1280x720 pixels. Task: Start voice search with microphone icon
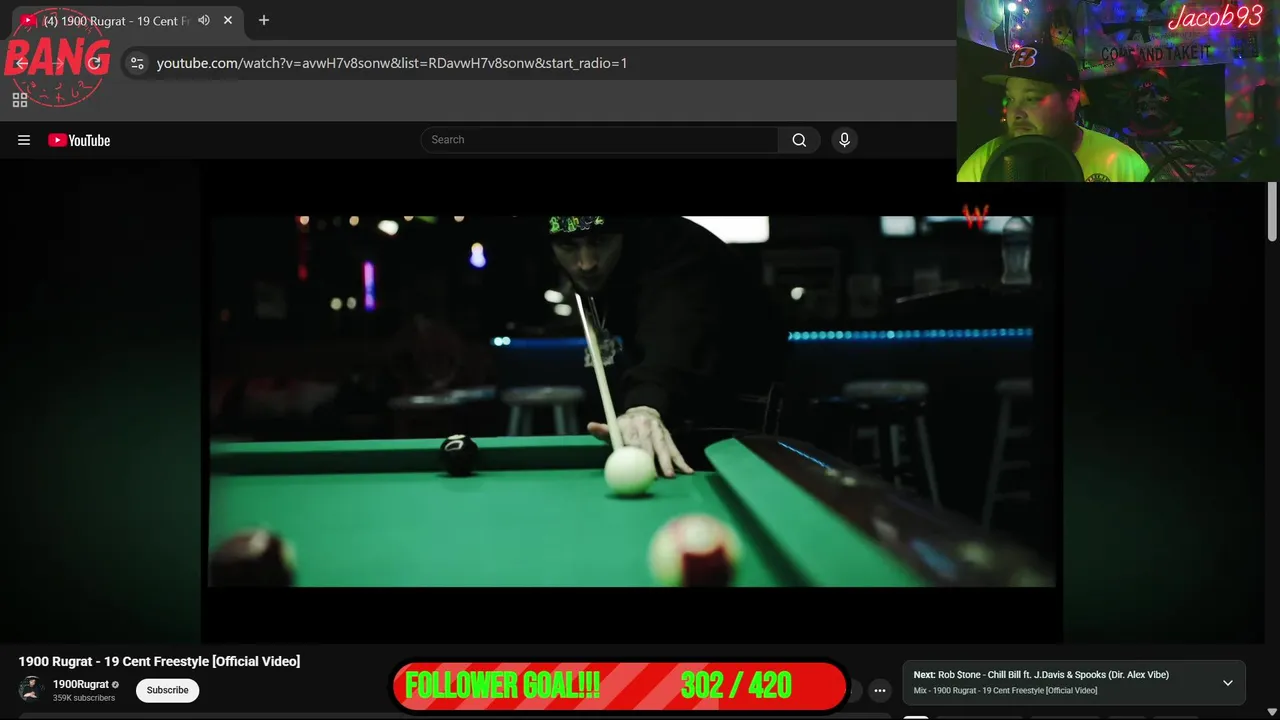click(x=844, y=140)
